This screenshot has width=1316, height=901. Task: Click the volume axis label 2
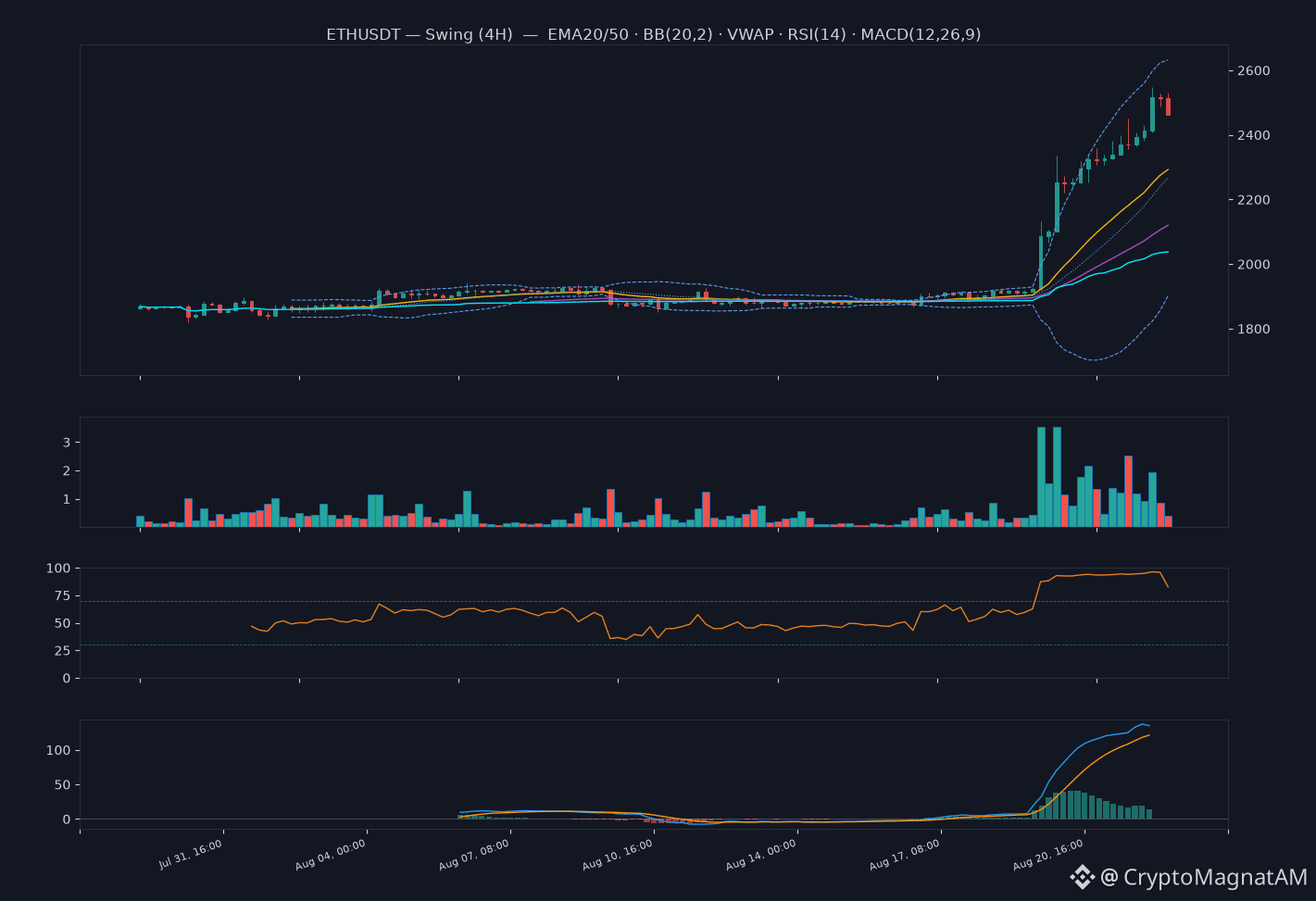(67, 471)
